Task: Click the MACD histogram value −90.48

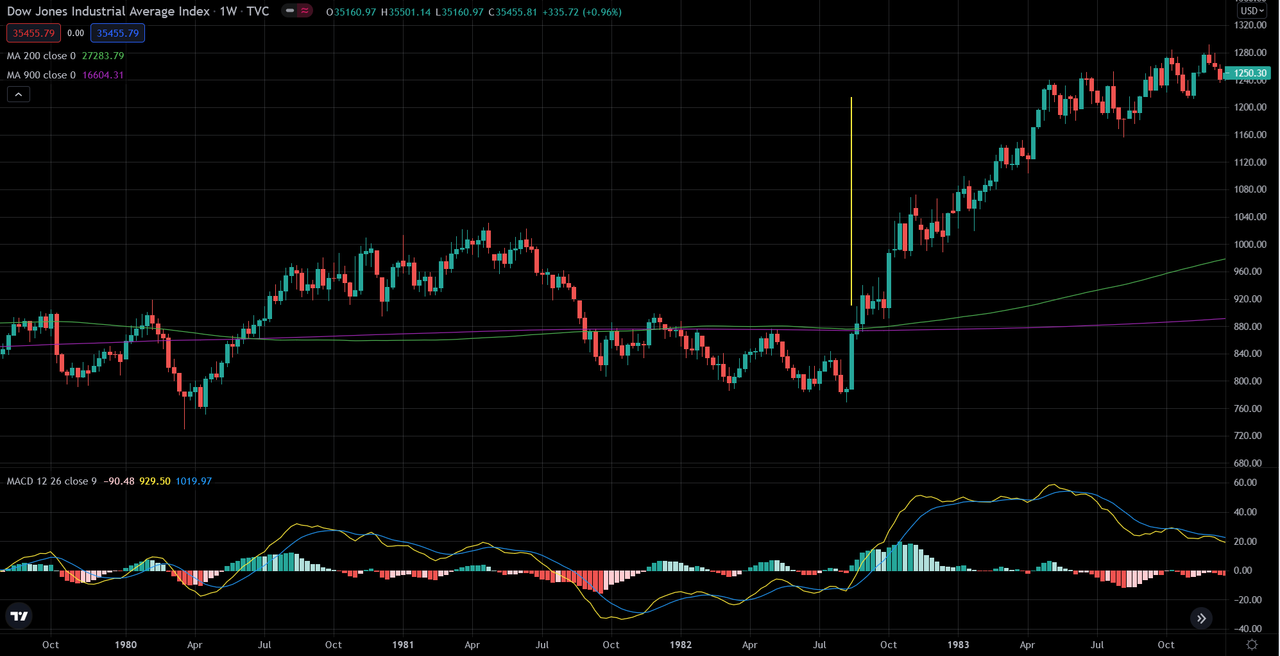Action: click(x=118, y=481)
